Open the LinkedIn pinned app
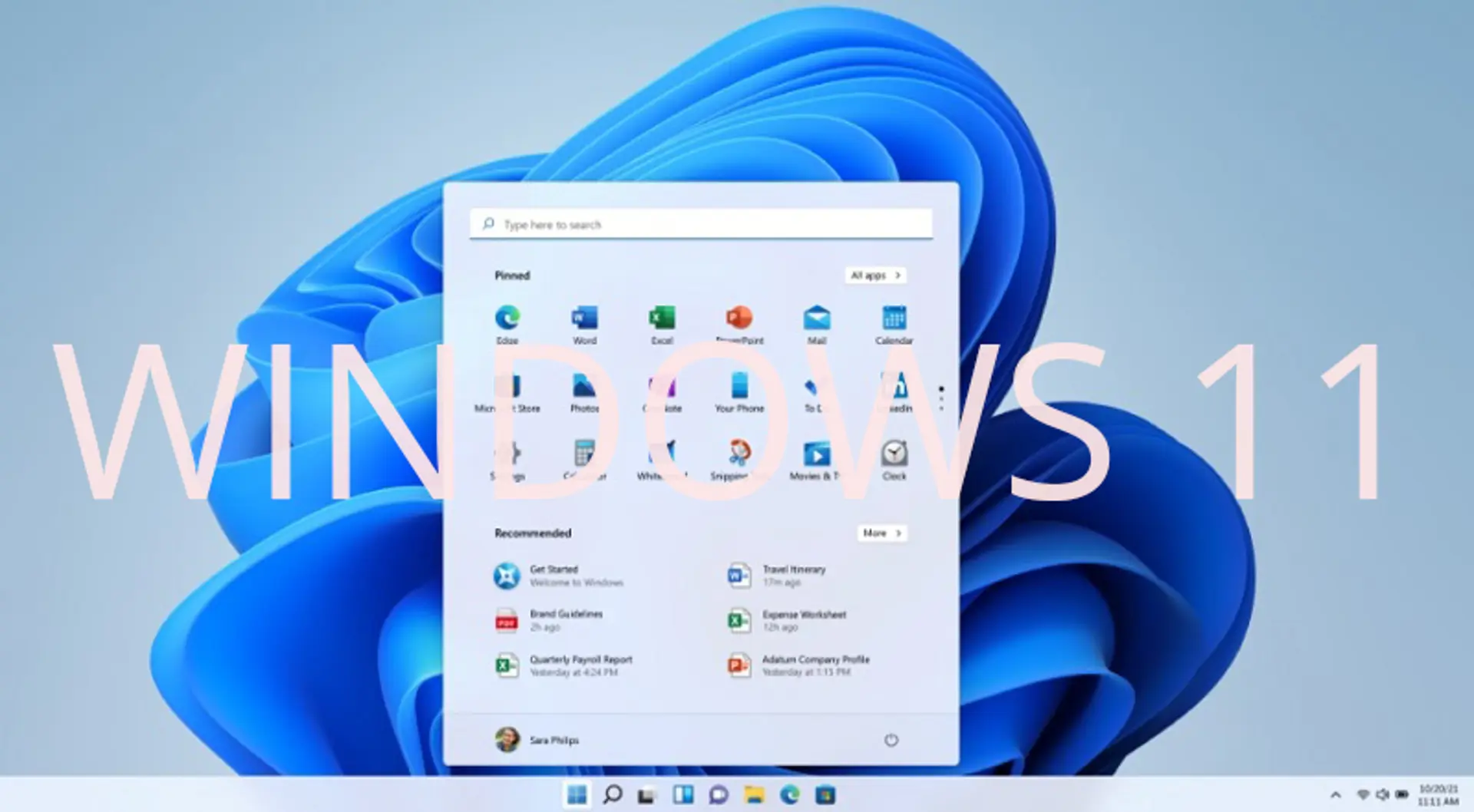Screen dimensions: 1474x812 point(894,392)
